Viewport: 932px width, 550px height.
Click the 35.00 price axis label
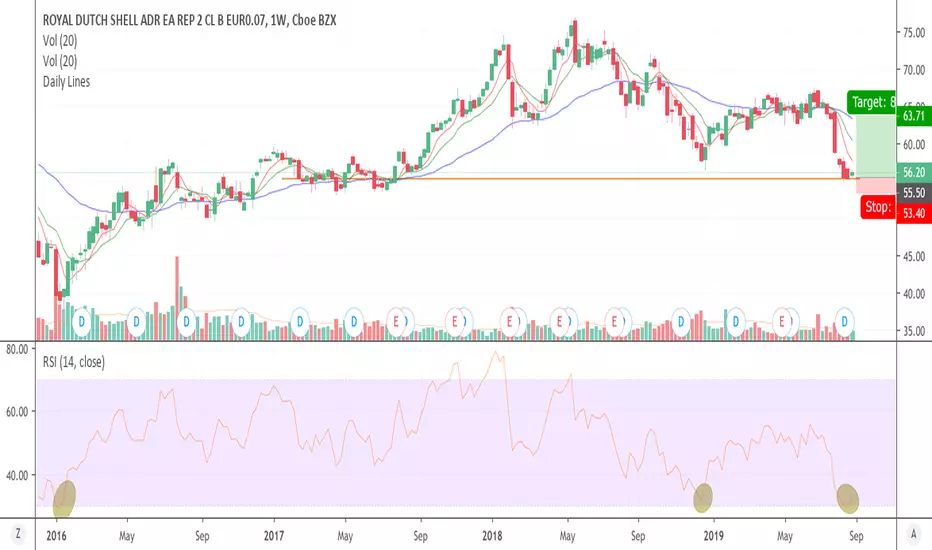[914, 331]
